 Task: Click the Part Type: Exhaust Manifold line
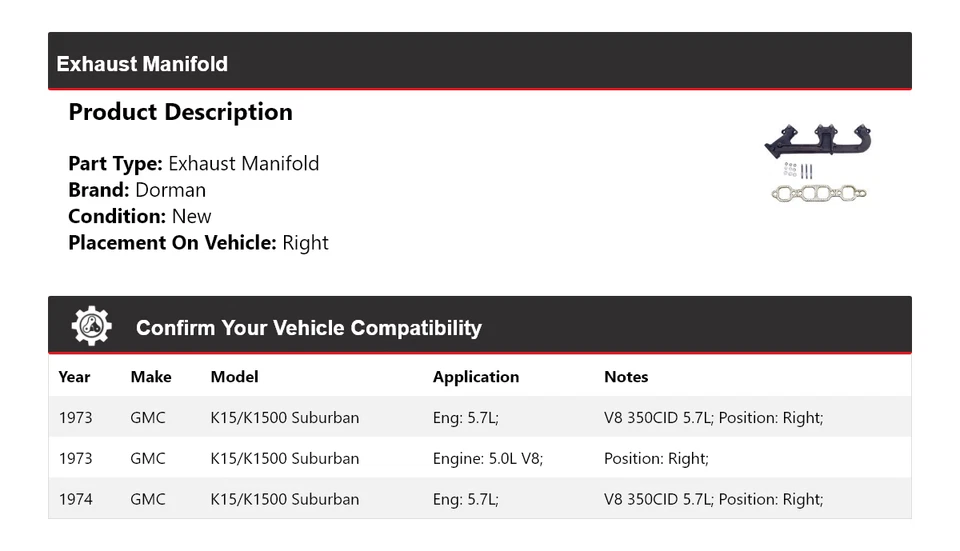193,164
